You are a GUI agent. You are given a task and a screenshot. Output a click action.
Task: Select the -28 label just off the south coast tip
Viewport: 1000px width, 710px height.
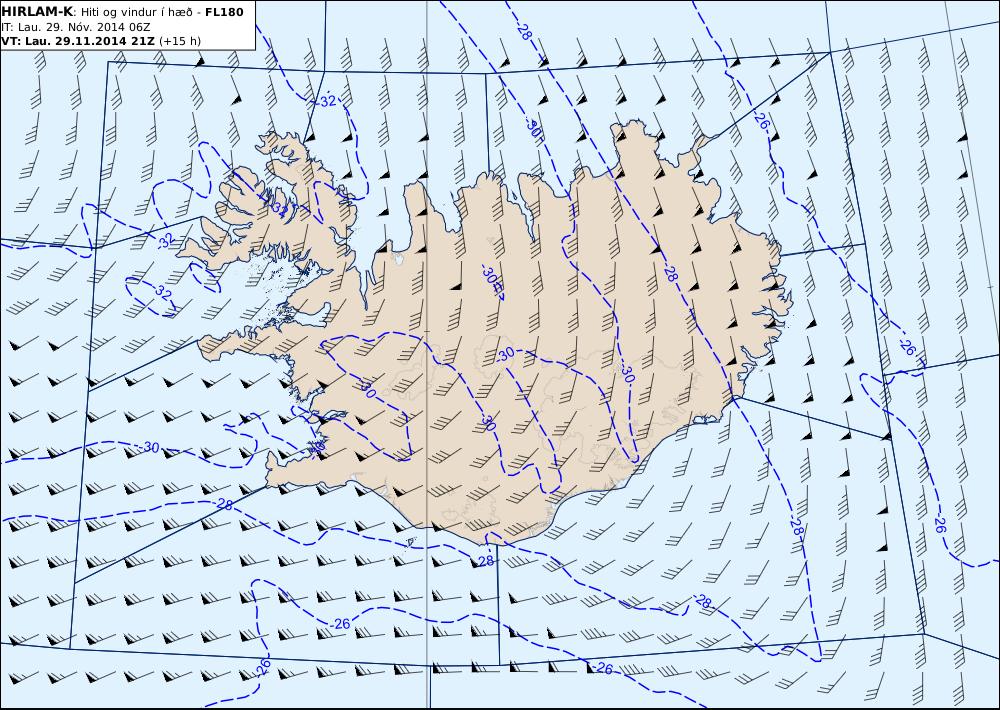coord(485,561)
